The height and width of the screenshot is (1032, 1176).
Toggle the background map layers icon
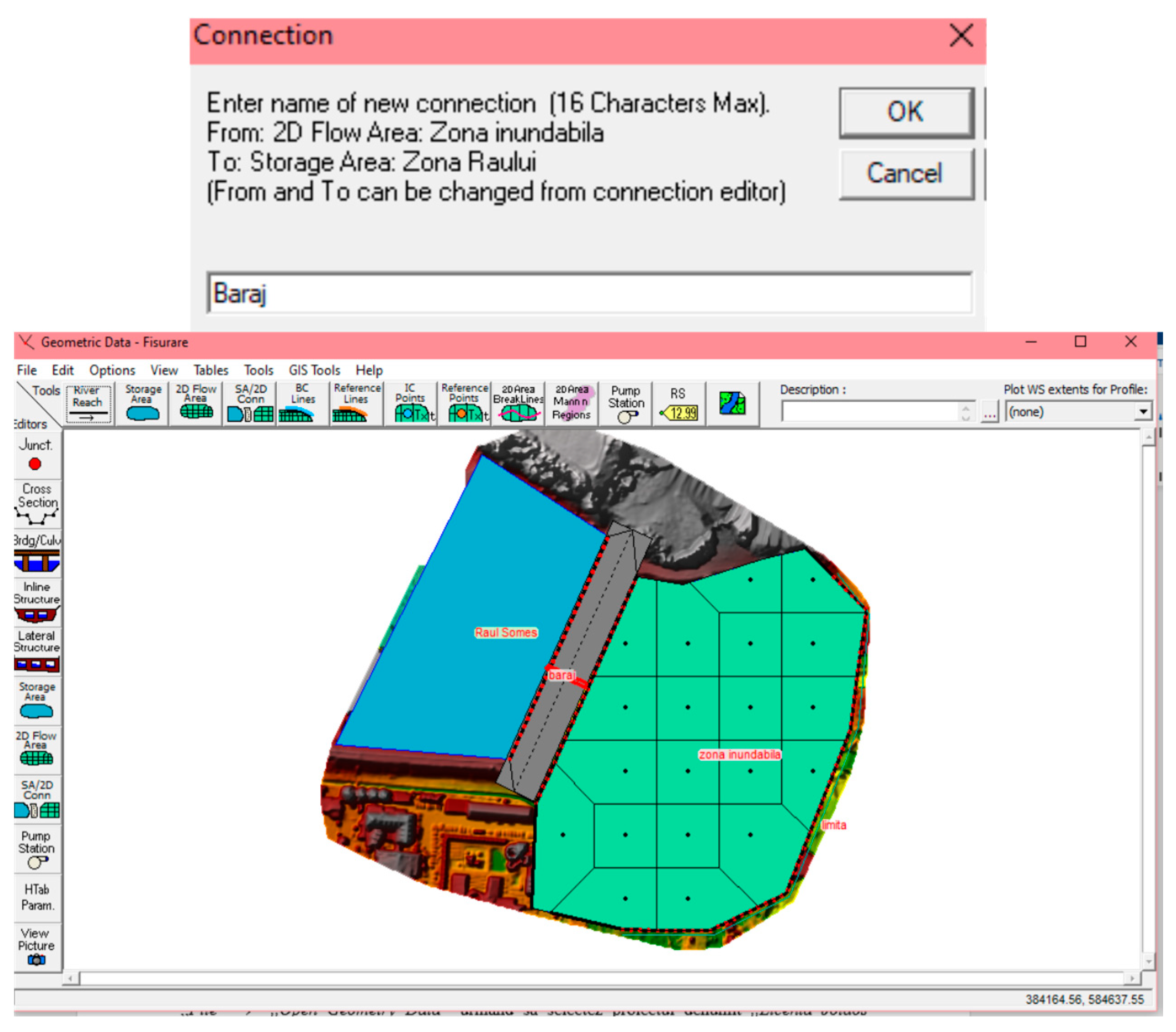[x=732, y=403]
